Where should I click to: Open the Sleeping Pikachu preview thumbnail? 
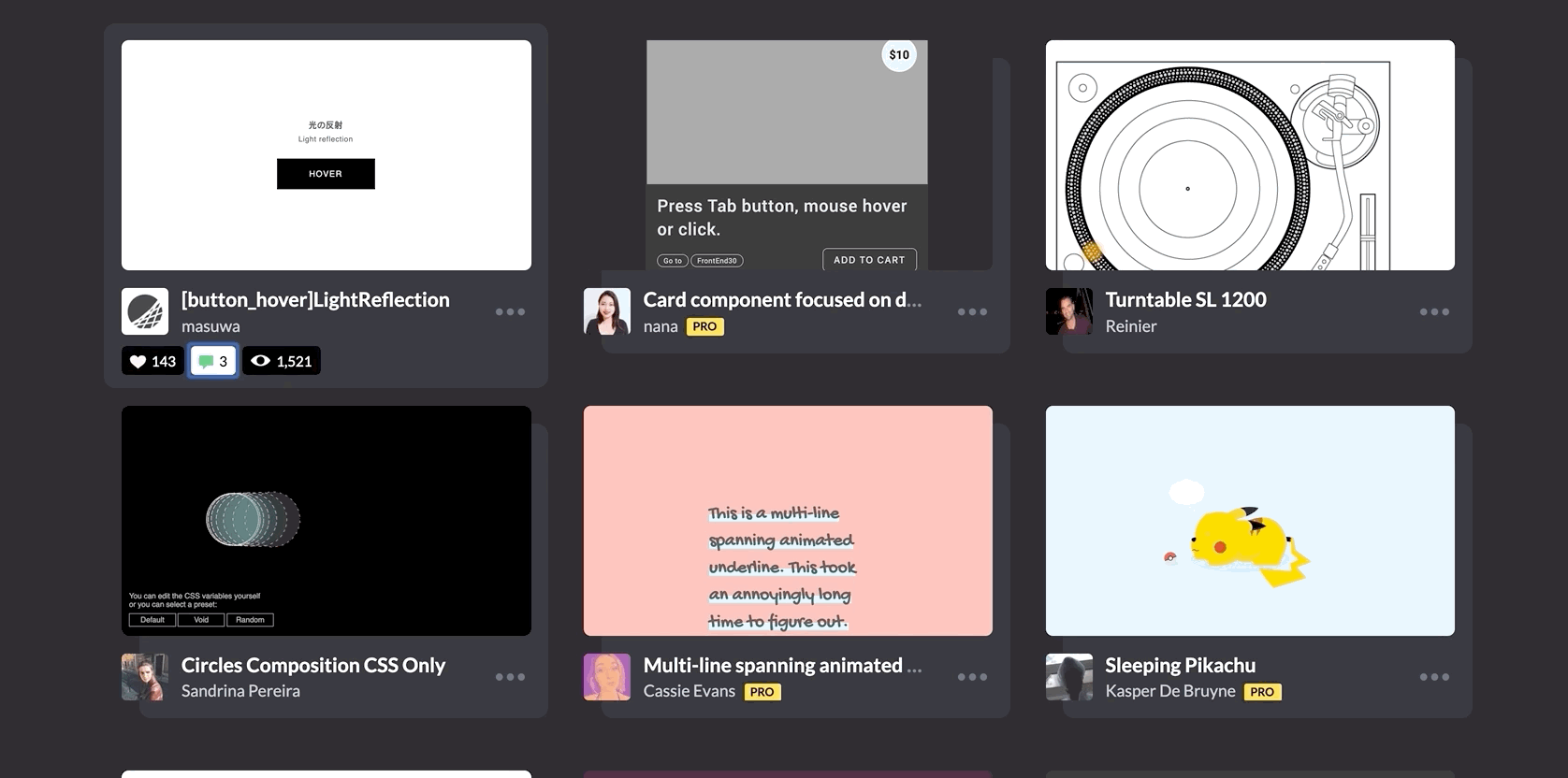1250,521
